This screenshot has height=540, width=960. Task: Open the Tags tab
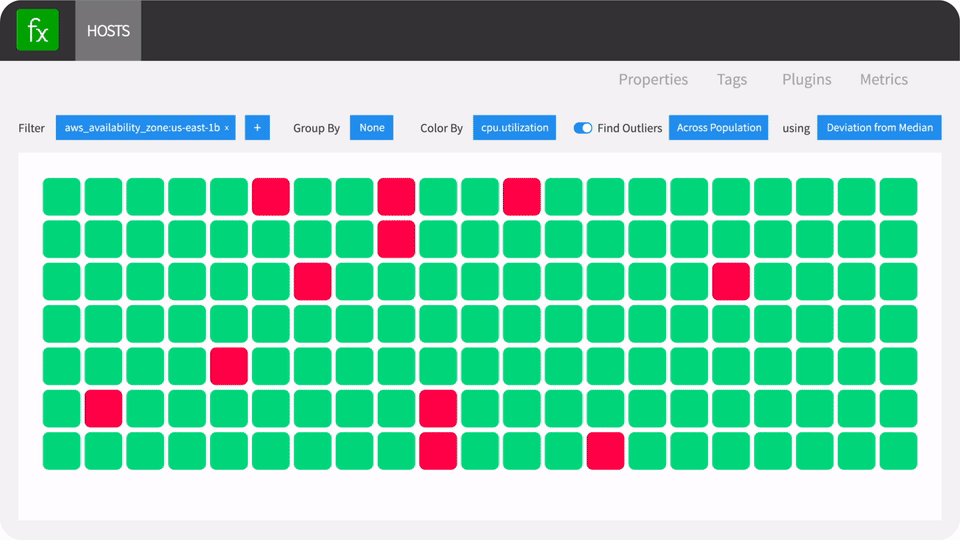732,80
